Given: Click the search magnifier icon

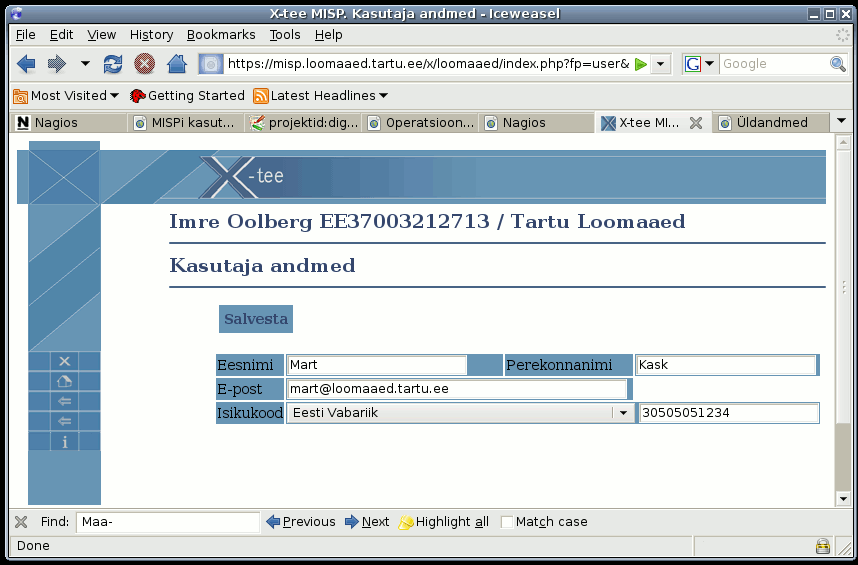Looking at the screenshot, I should click(x=838, y=64).
